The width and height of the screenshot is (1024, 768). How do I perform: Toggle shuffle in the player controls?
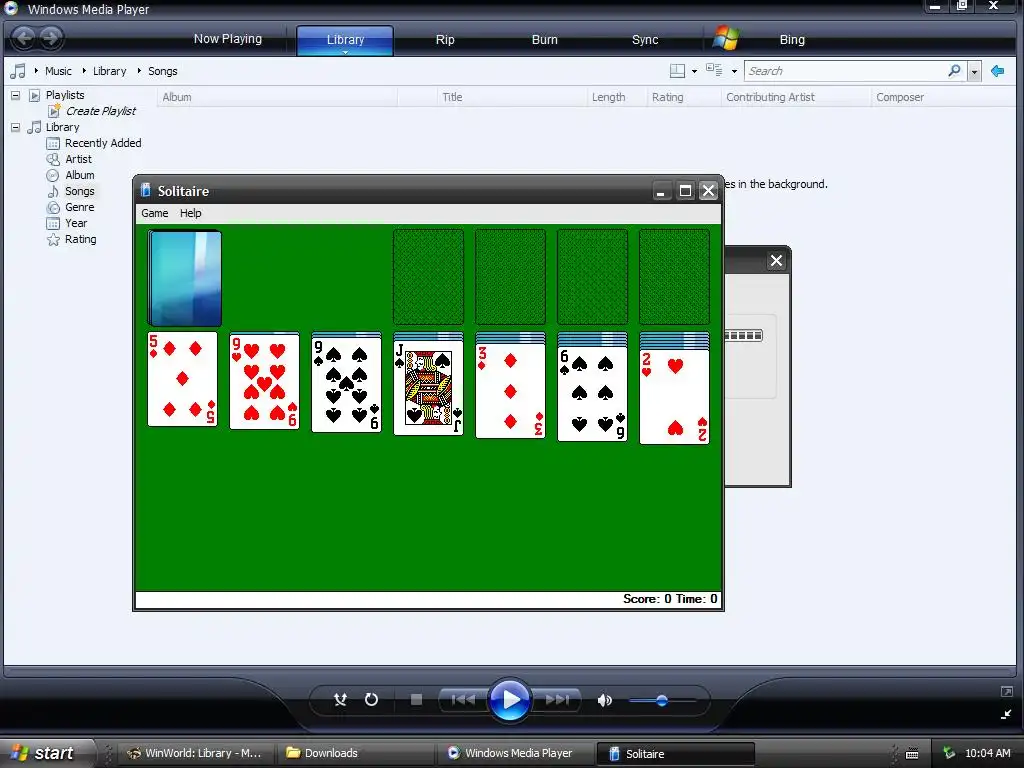pyautogui.click(x=340, y=699)
